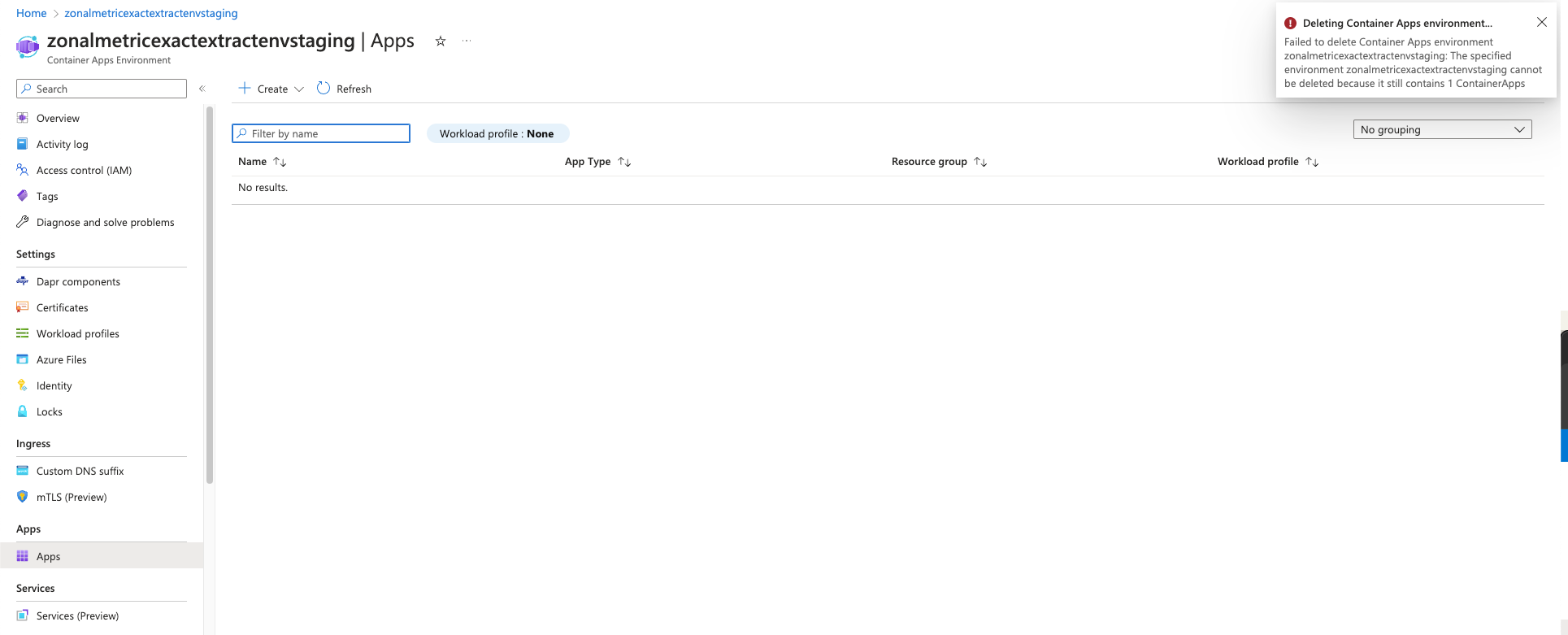Sort by Name column arrows
1568x635 pixels.
[280, 162]
